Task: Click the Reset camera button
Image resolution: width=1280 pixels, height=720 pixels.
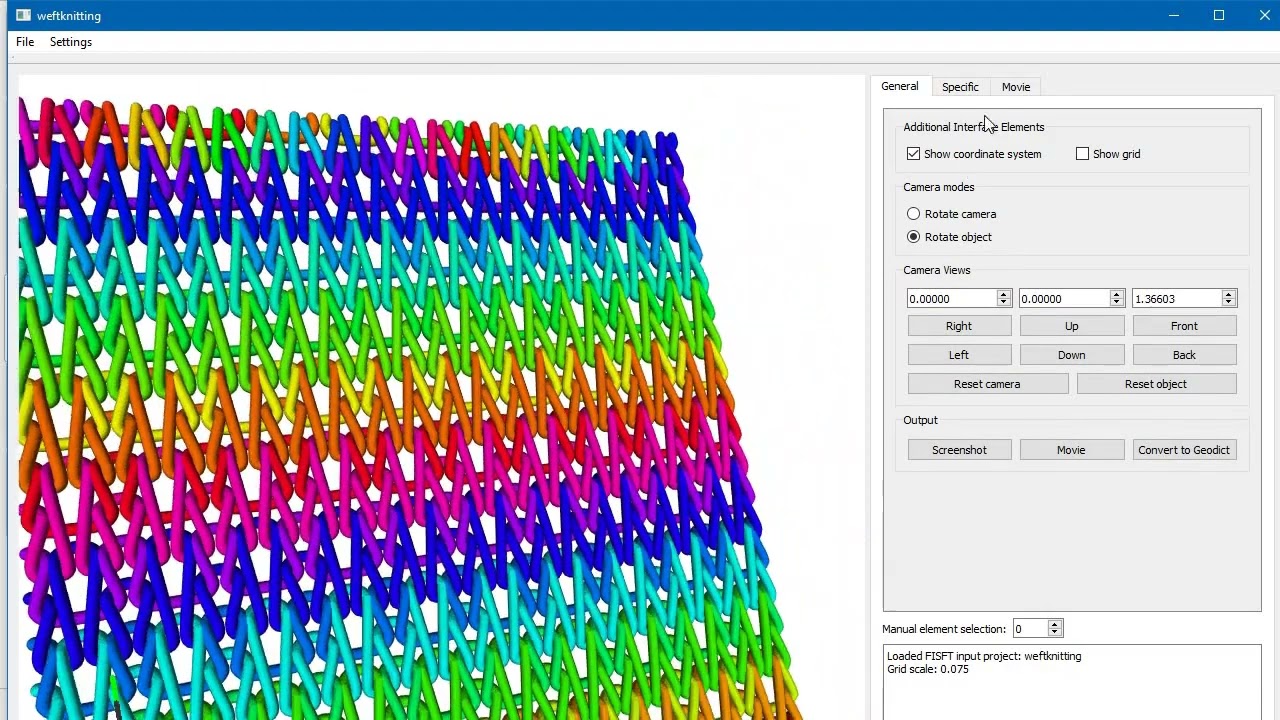Action: point(988,384)
